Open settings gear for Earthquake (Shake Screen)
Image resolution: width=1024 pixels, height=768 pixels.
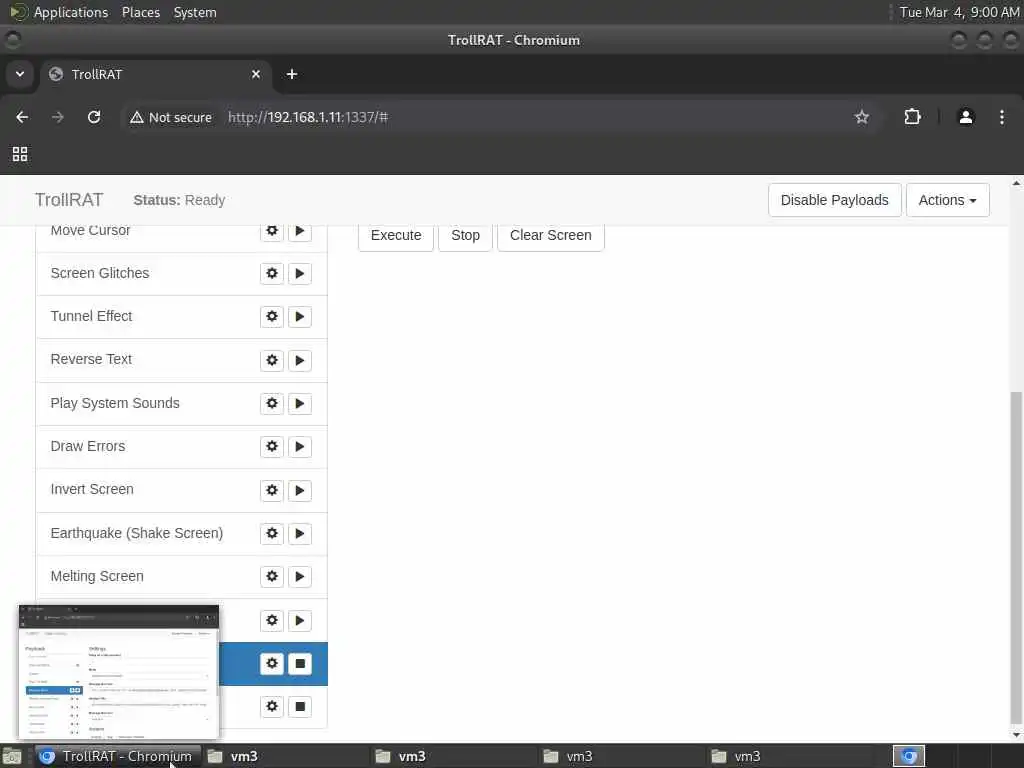(x=272, y=533)
